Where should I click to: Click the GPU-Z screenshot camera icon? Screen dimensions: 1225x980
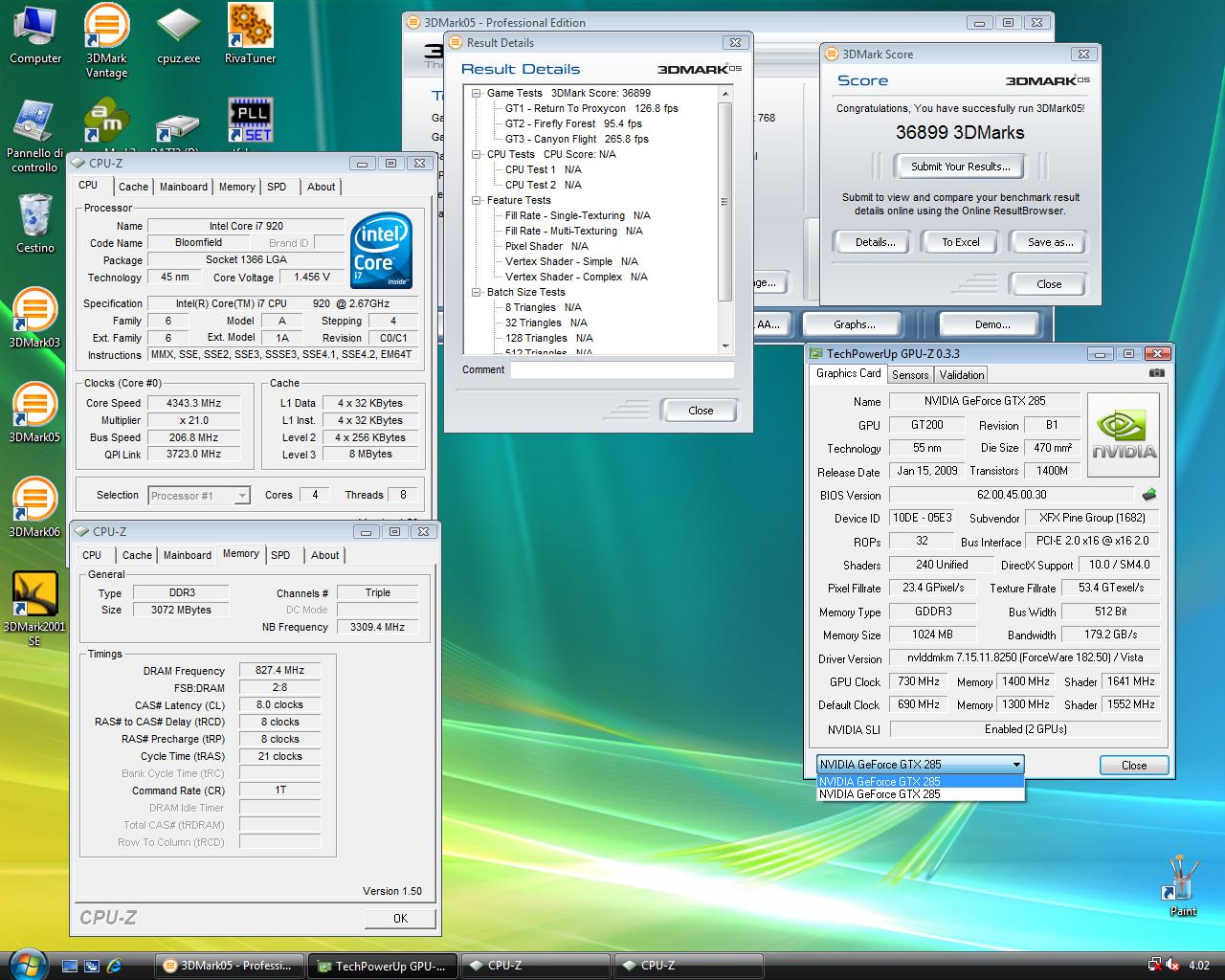pos(1156,373)
